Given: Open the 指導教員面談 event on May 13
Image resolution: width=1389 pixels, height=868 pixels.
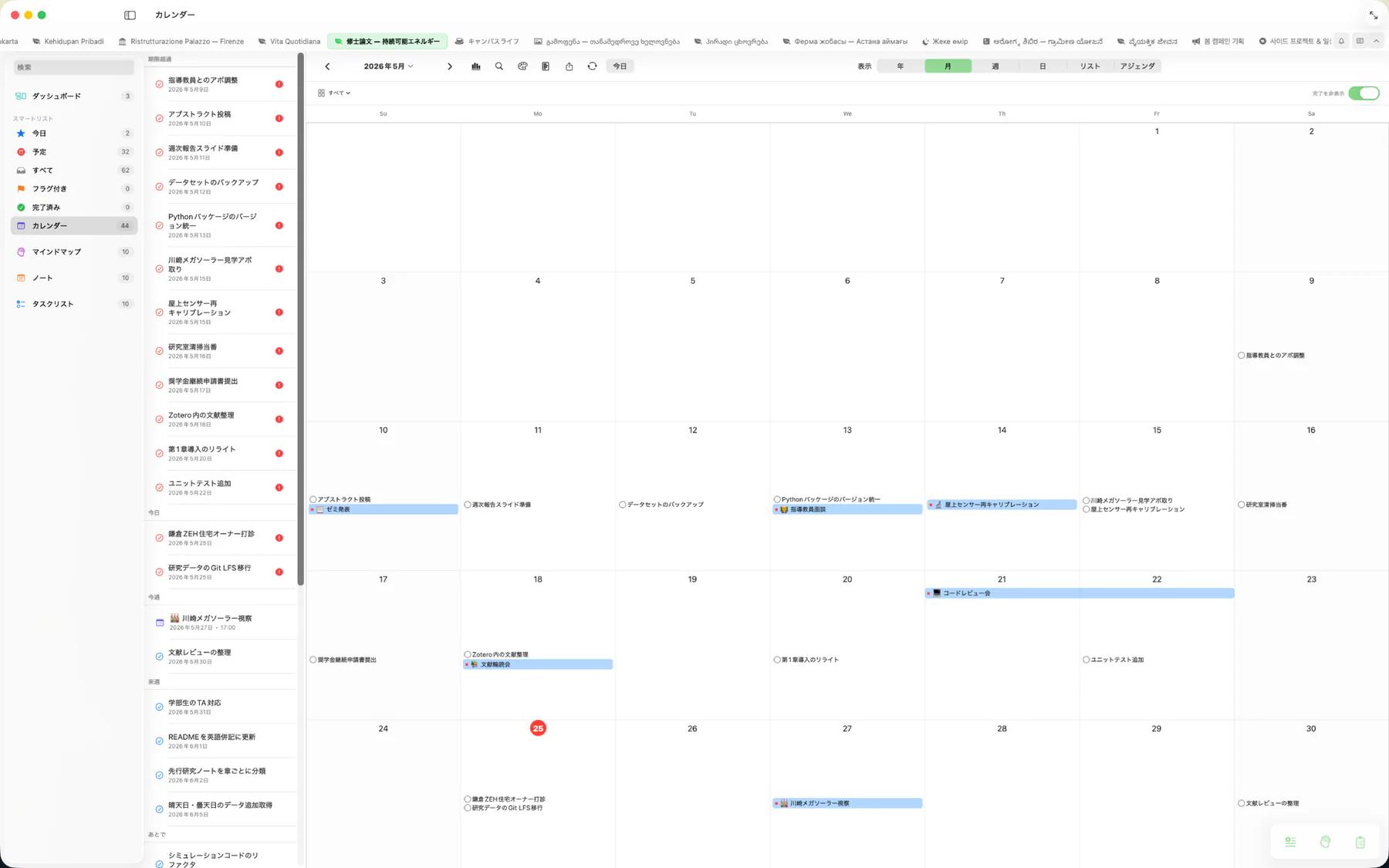Looking at the screenshot, I should pos(847,510).
